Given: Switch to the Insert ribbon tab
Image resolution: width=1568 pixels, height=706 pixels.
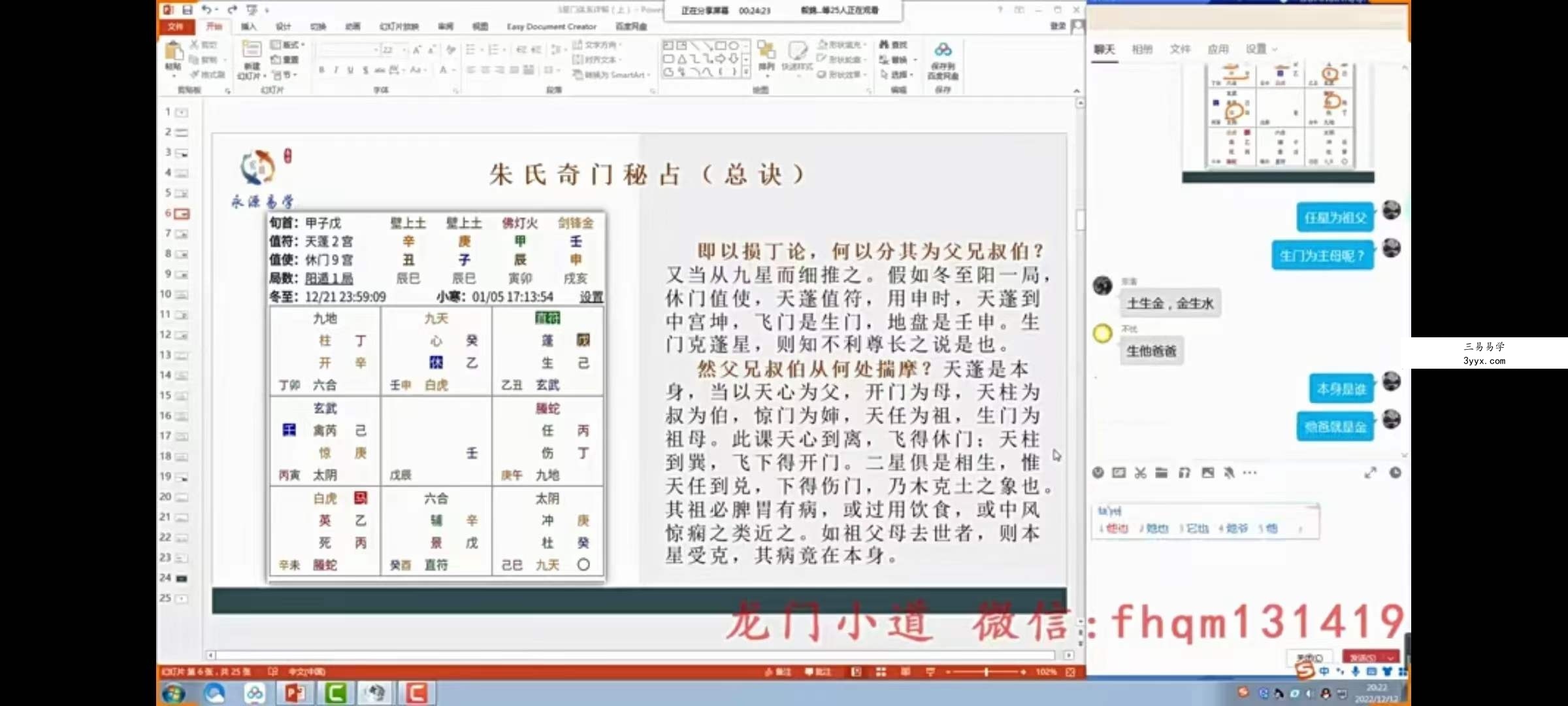Looking at the screenshot, I should pos(249,26).
